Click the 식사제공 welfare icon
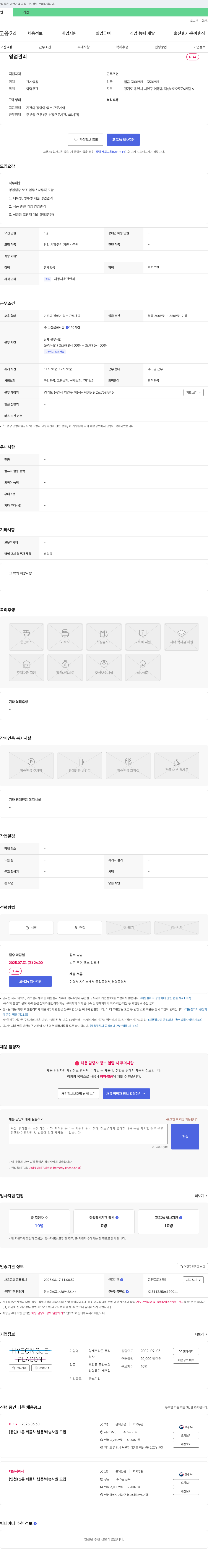This screenshot has height=1568, width=208. click(x=143, y=668)
